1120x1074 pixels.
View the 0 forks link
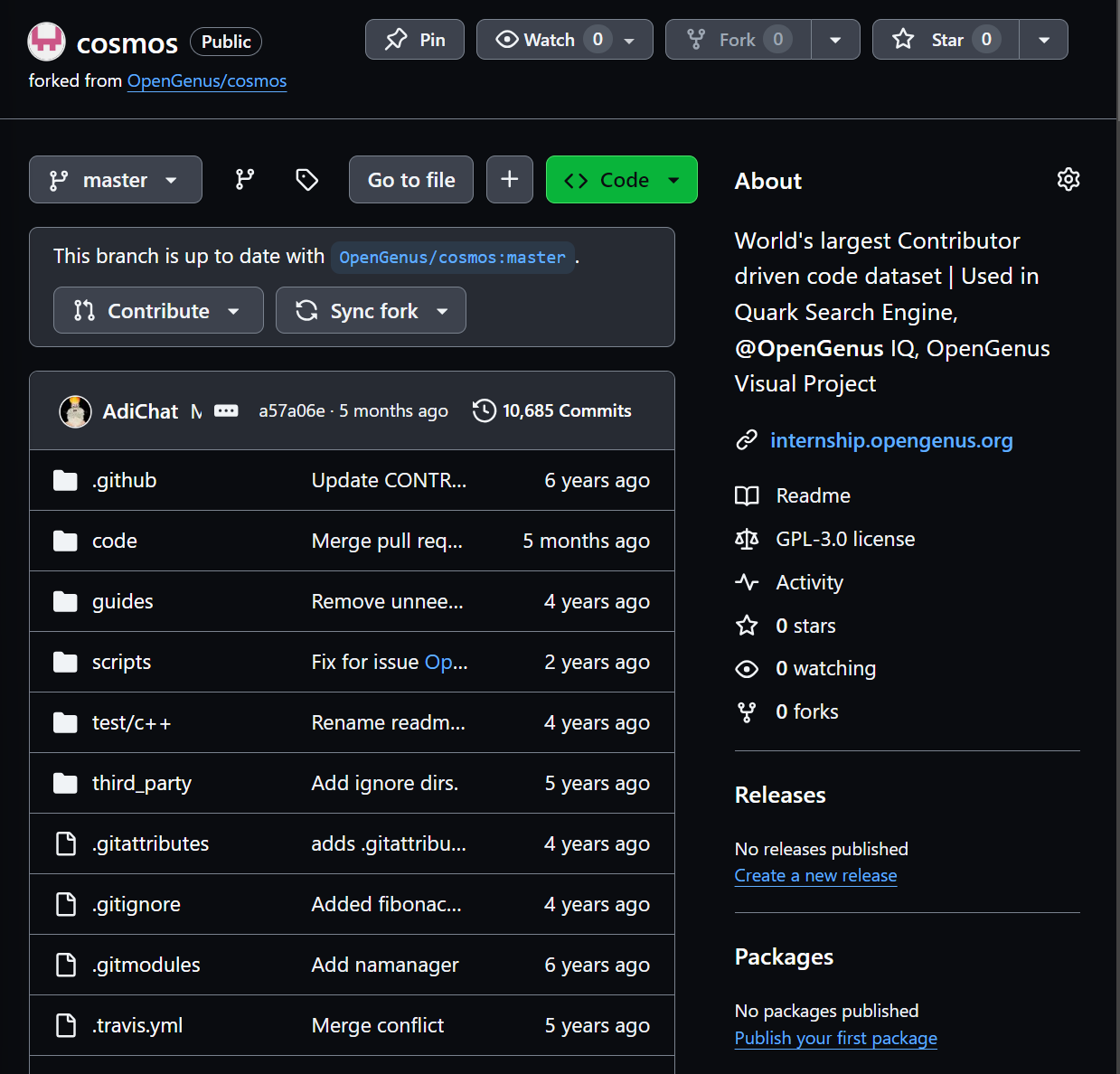tap(806, 711)
